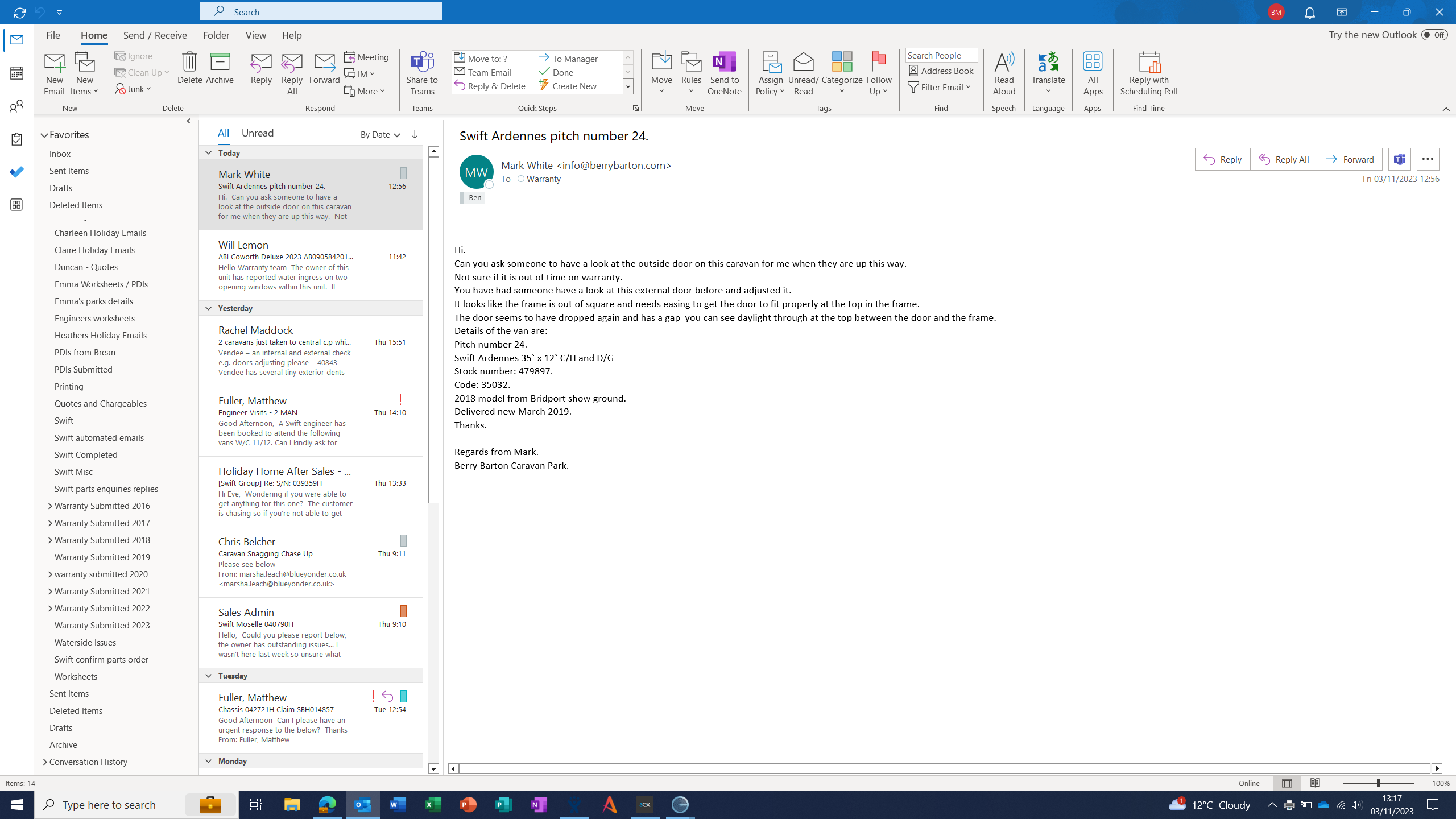Click the Search People input field
The image size is (1456, 819).
tap(941, 55)
